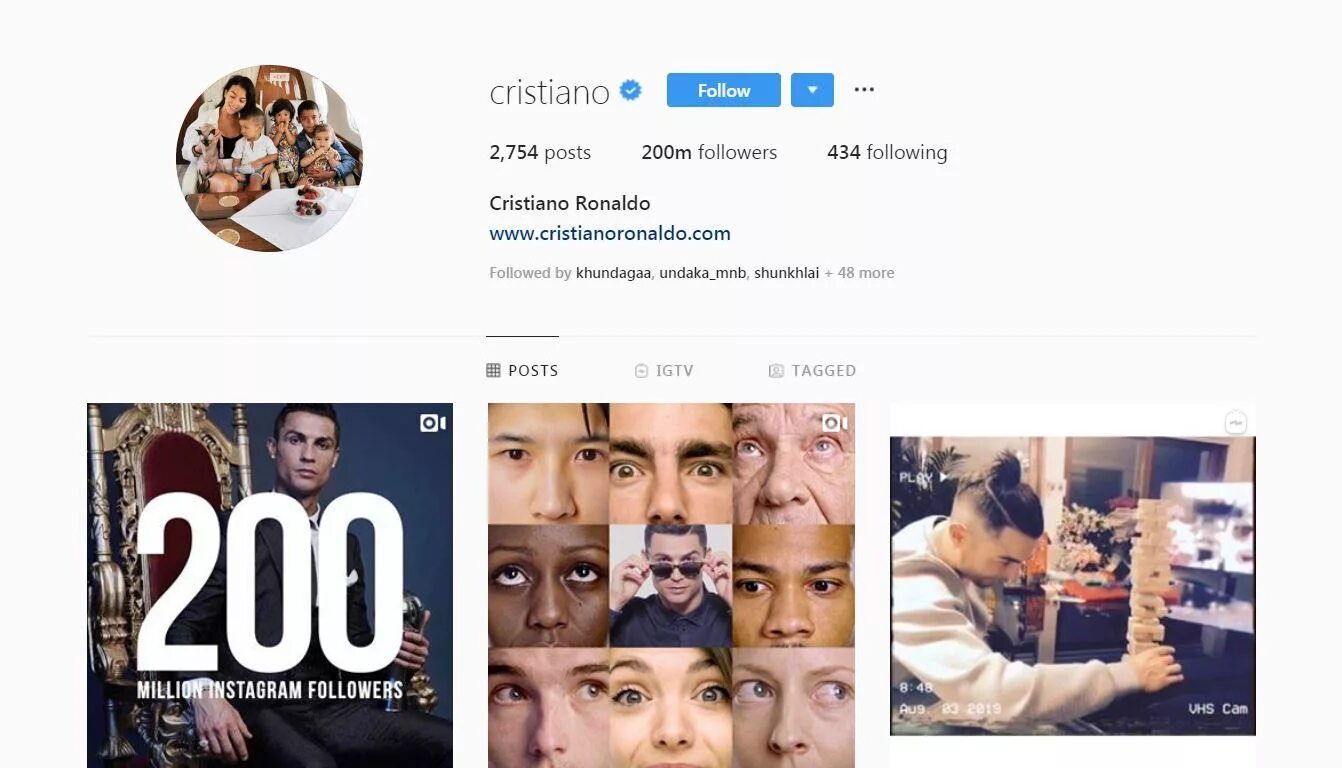This screenshot has height=768, width=1342.
Task: Click the blue verified badge beside cristiano
Action: pos(630,90)
